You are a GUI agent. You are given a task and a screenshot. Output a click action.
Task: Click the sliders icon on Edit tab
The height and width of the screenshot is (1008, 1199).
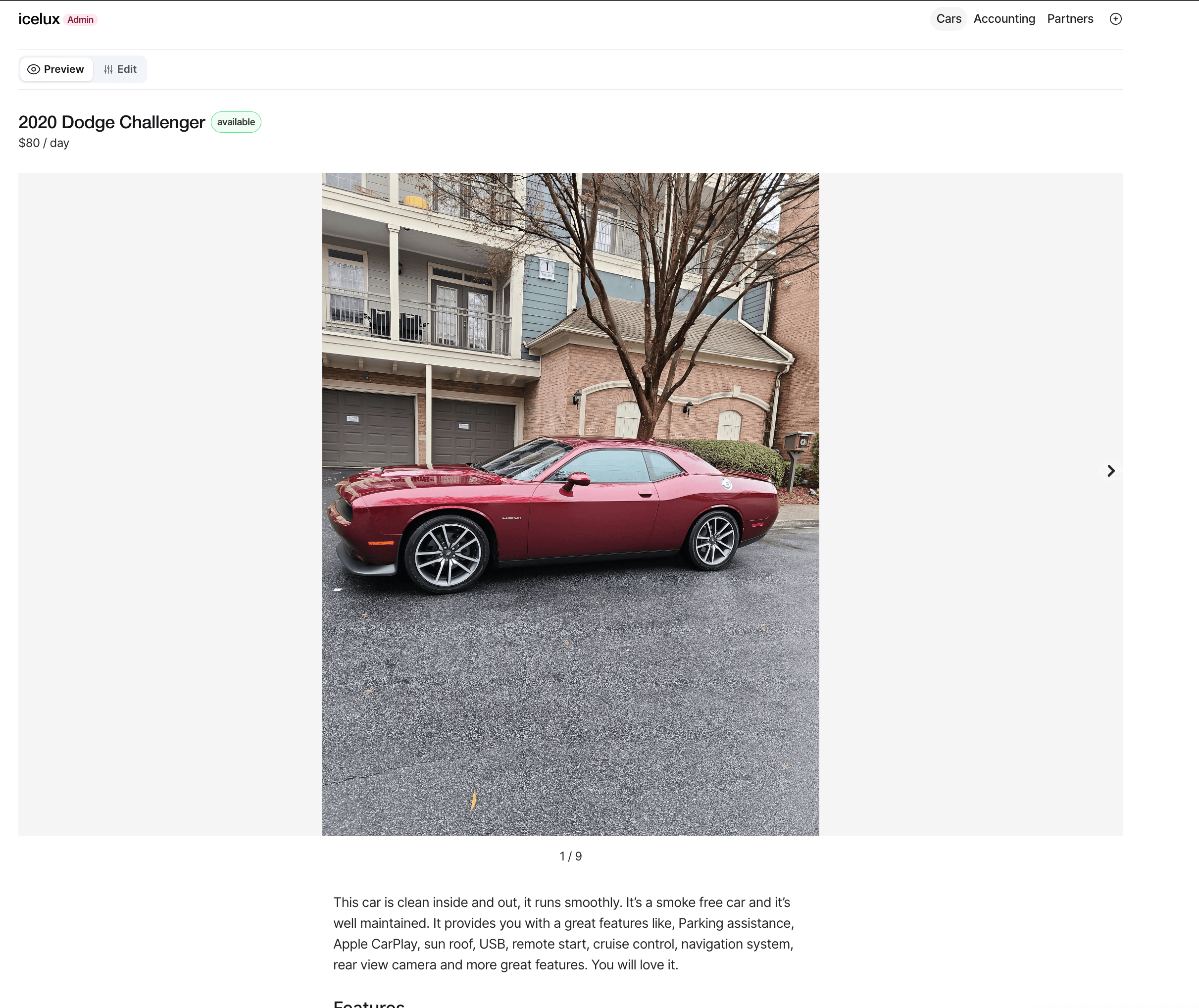tap(108, 69)
